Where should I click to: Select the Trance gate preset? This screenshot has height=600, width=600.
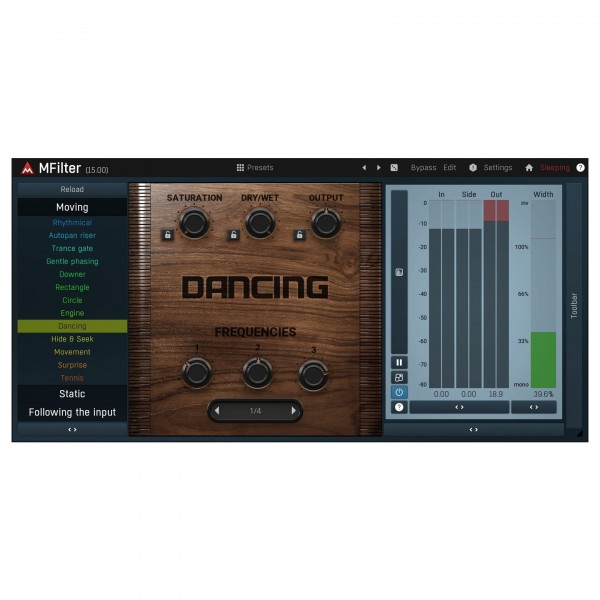(x=72, y=249)
